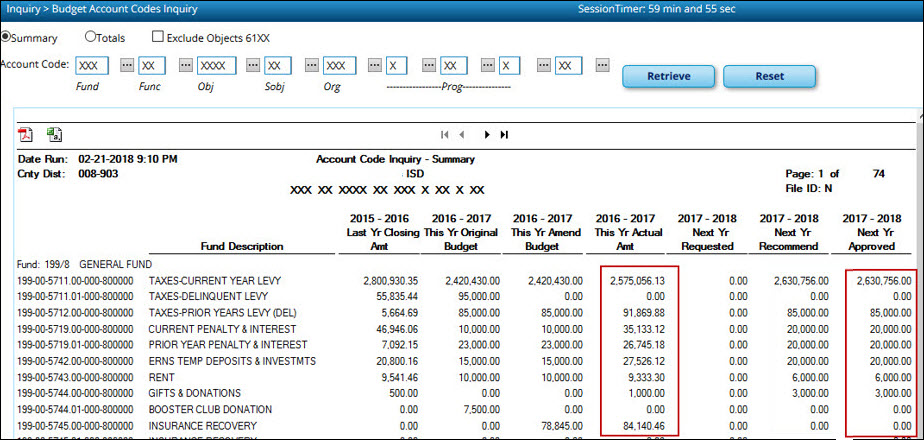The height and width of the screenshot is (440, 924).
Task: Click the Inquiry breadcrumb in the header
Action: click(22, 9)
